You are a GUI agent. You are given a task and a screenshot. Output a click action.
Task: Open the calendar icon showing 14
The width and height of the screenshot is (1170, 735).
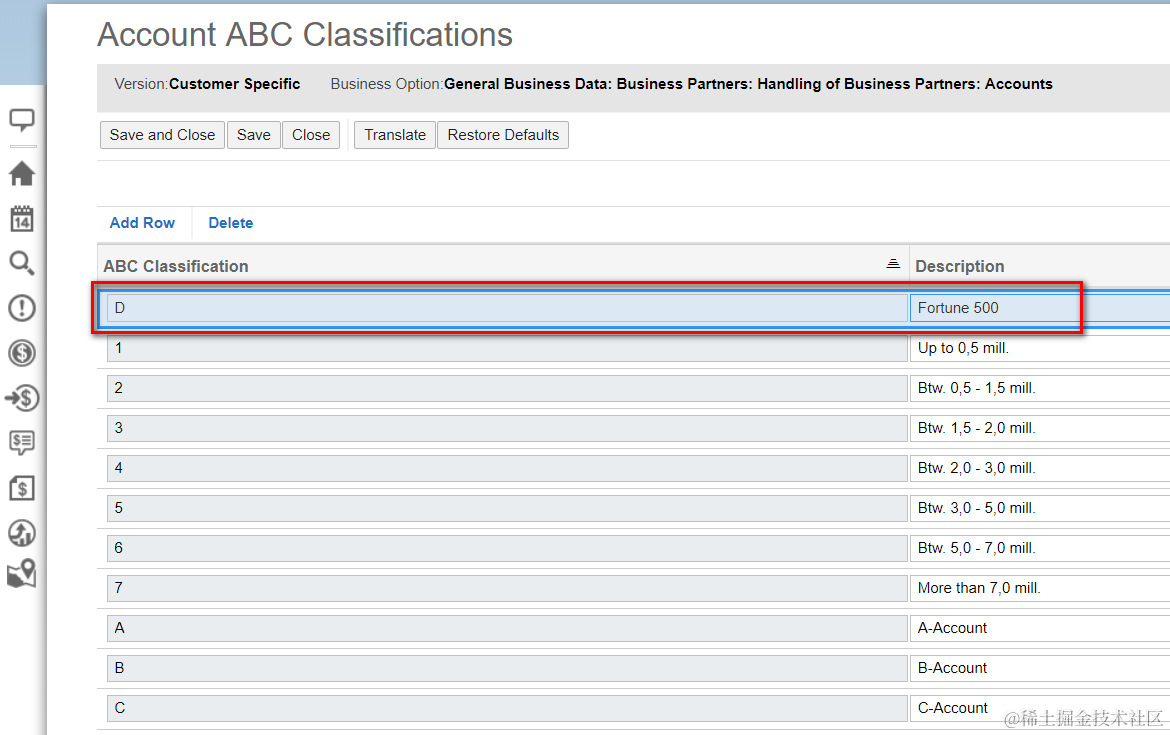pyautogui.click(x=22, y=219)
